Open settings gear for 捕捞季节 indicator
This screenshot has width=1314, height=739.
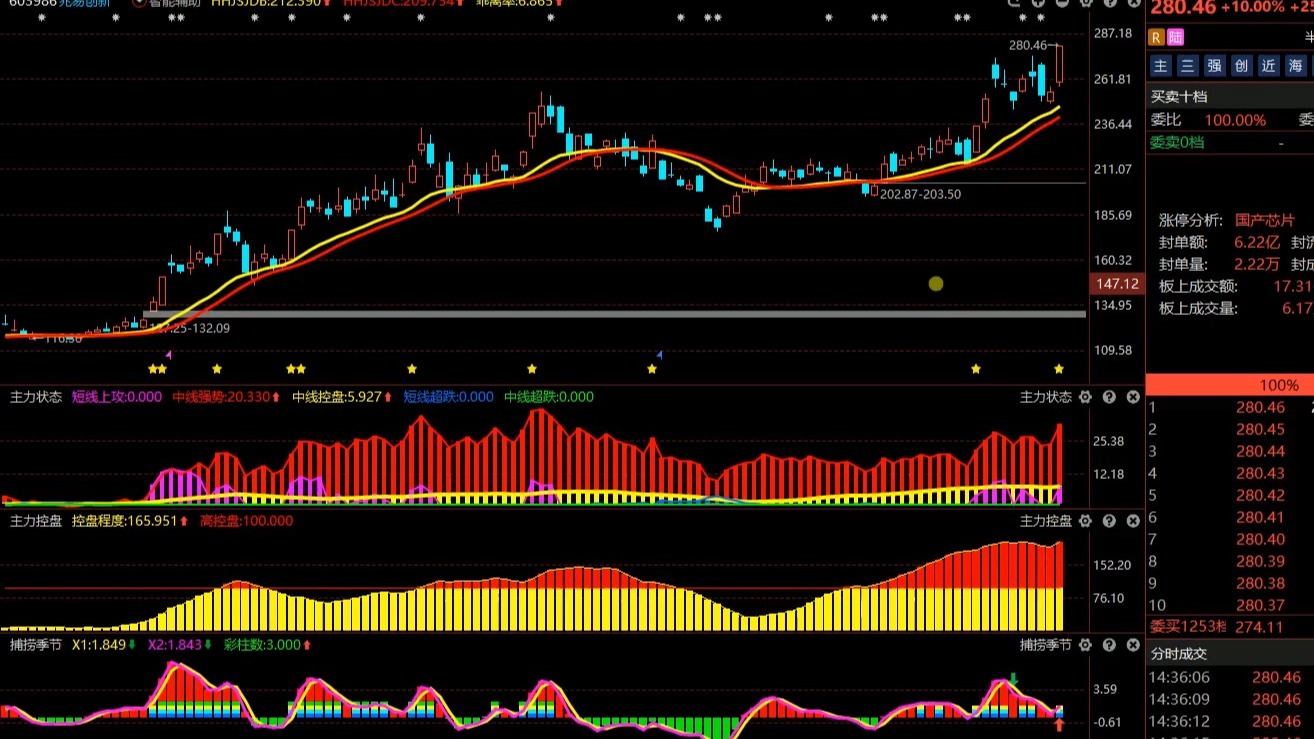coord(1085,645)
